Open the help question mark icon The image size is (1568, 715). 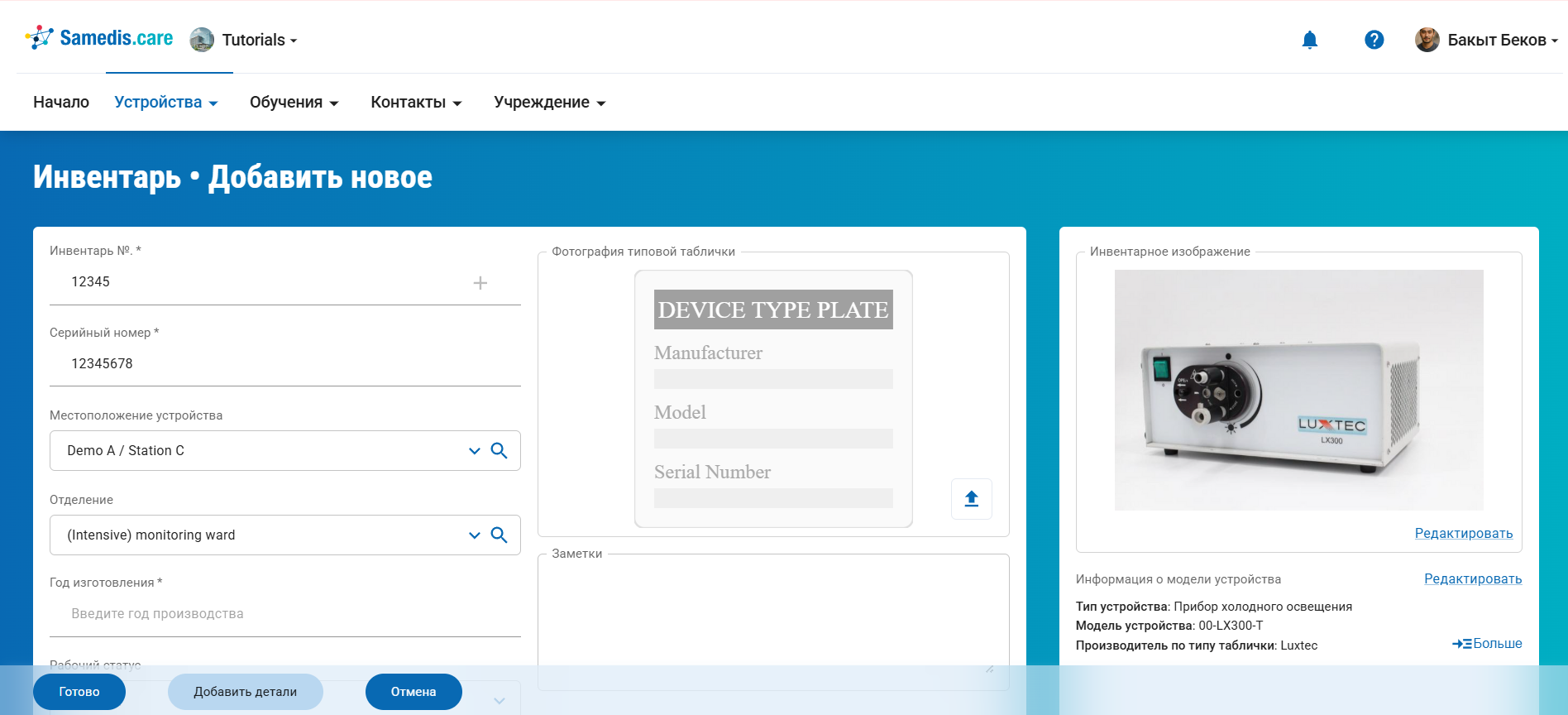[1374, 40]
